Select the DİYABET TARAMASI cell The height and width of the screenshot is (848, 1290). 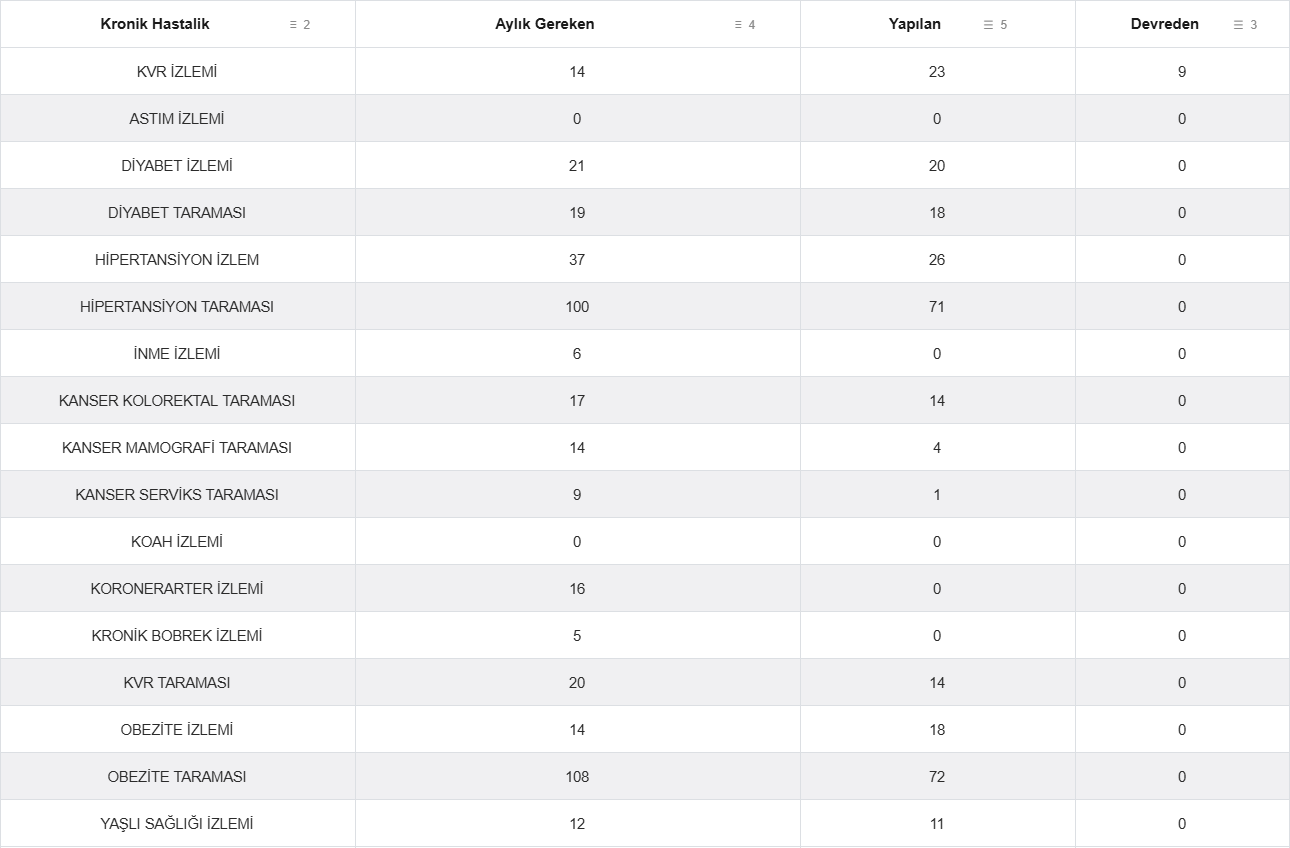[177, 213]
